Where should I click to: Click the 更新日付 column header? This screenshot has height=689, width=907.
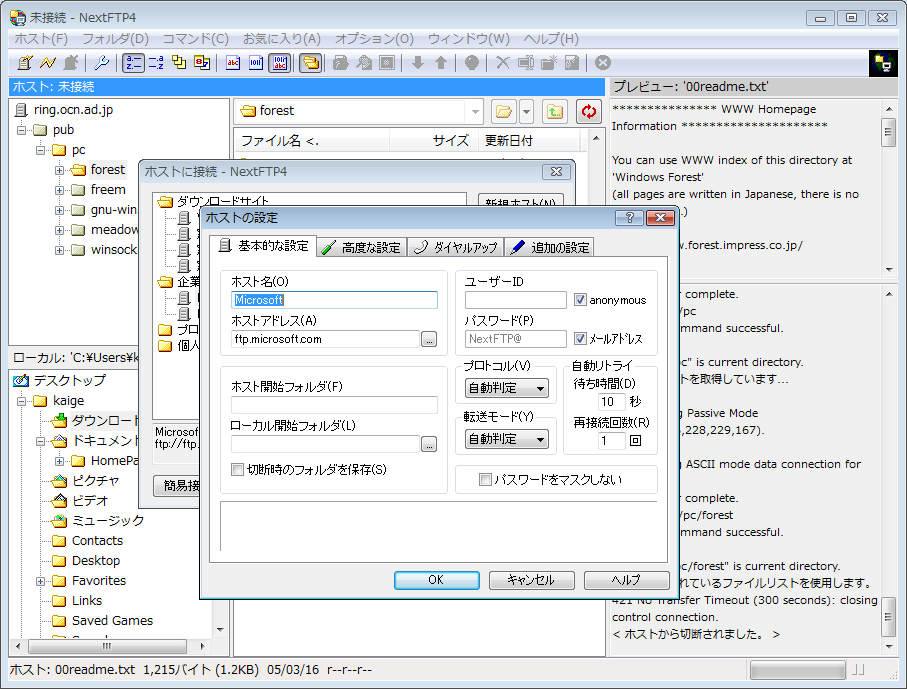(x=529, y=141)
